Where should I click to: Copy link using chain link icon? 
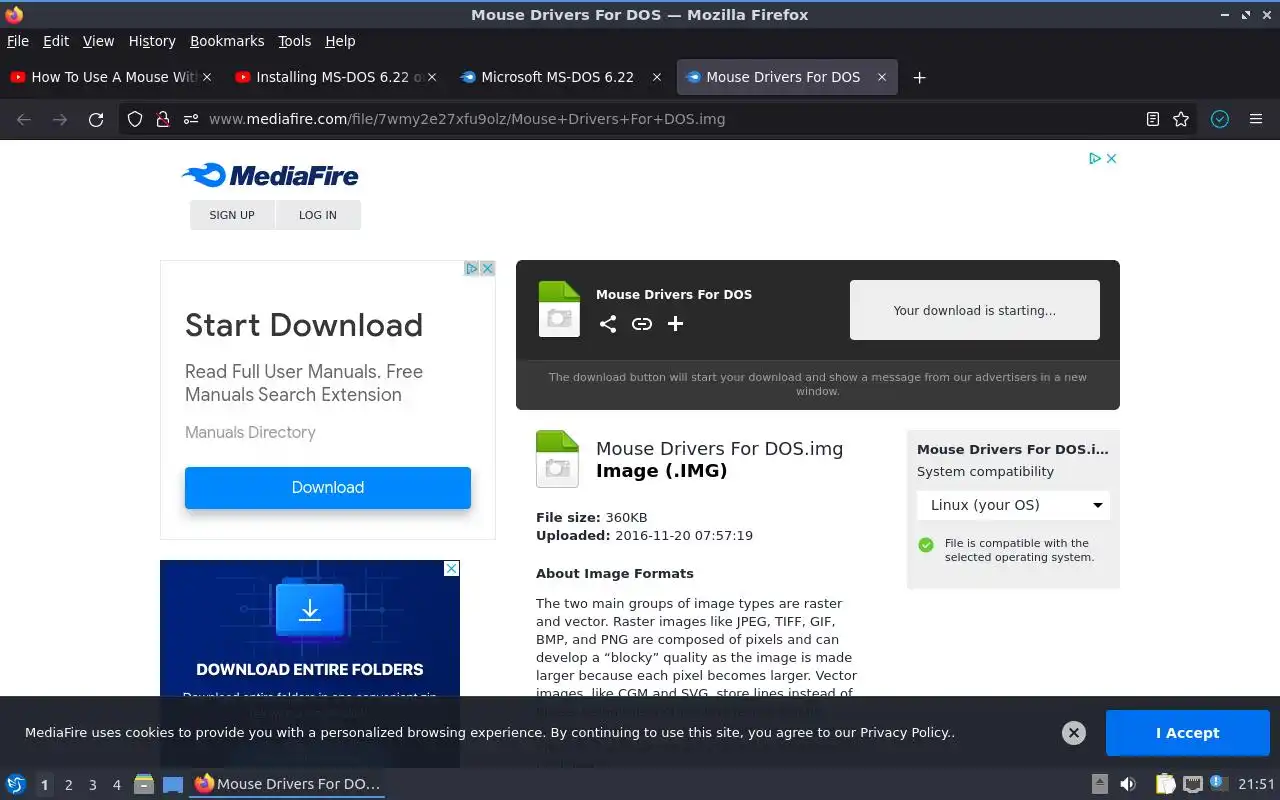(642, 323)
